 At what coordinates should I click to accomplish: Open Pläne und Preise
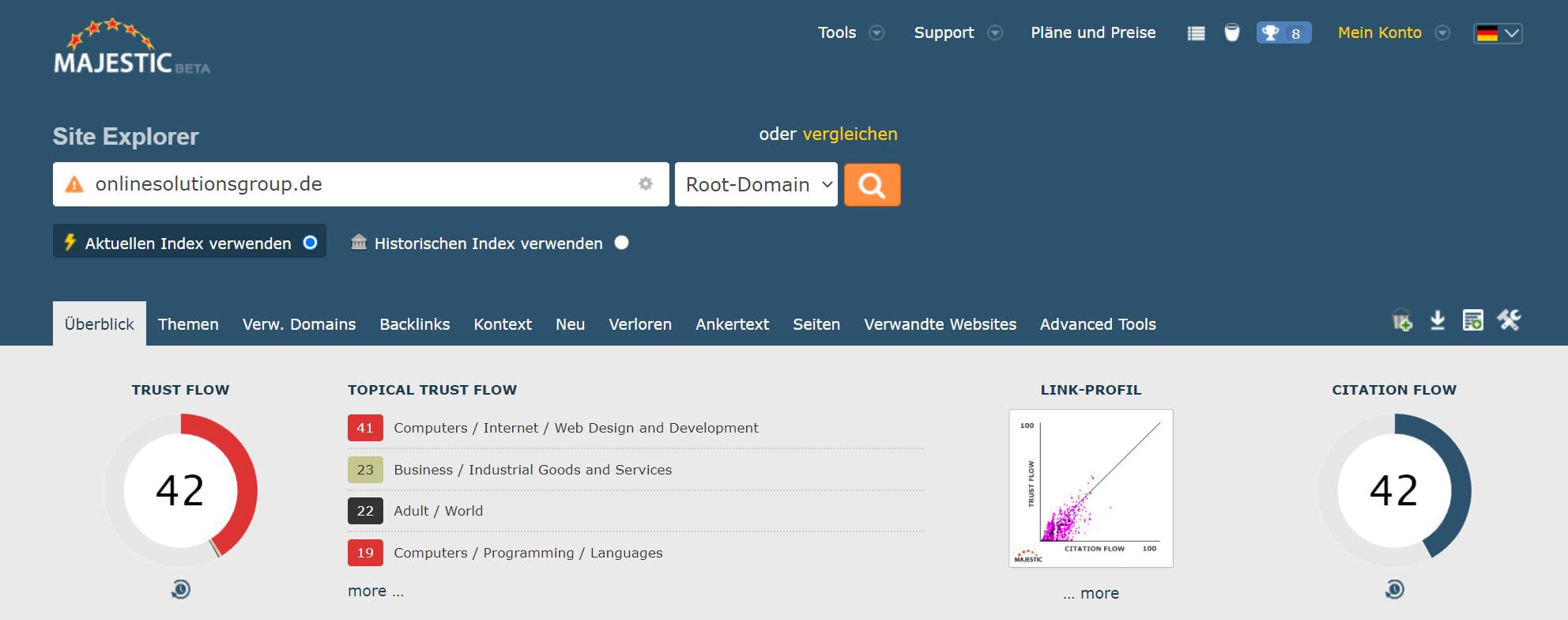click(1093, 32)
